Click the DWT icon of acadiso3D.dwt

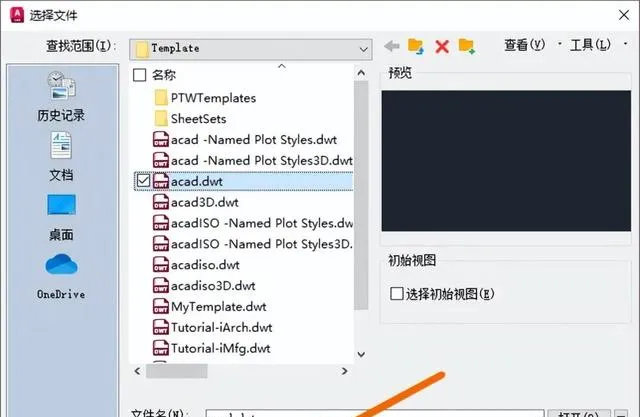tap(161, 285)
